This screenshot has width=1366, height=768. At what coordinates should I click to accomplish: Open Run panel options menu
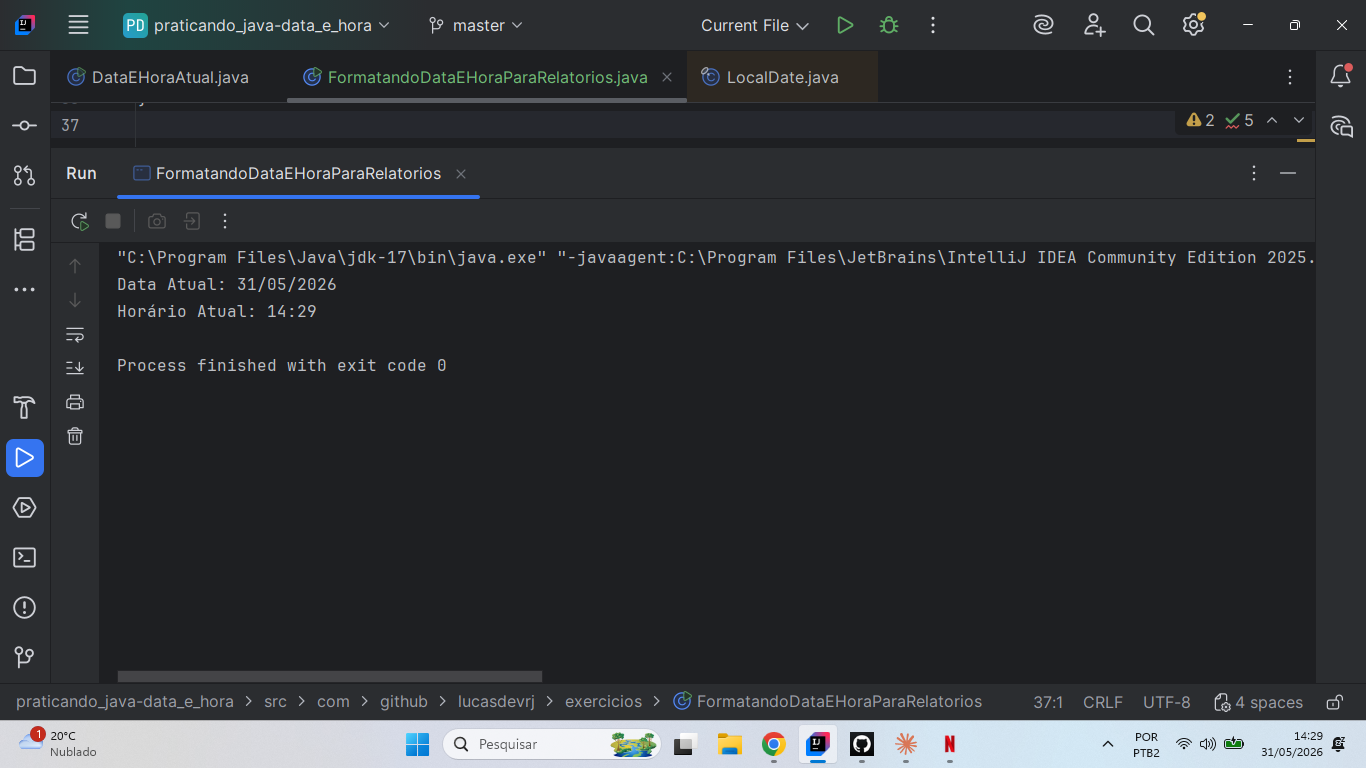pyautogui.click(x=1254, y=173)
